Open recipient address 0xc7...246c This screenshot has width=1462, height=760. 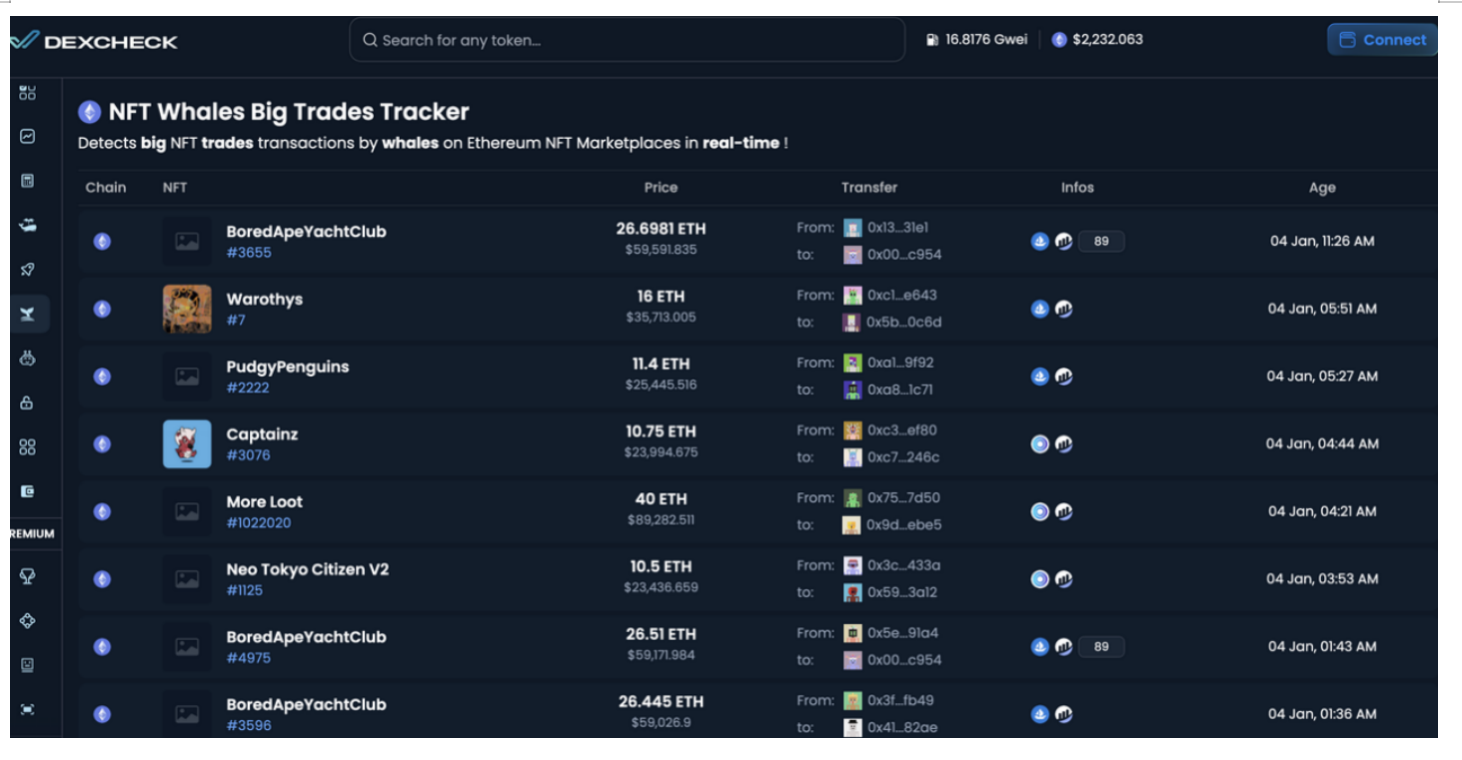coord(903,457)
